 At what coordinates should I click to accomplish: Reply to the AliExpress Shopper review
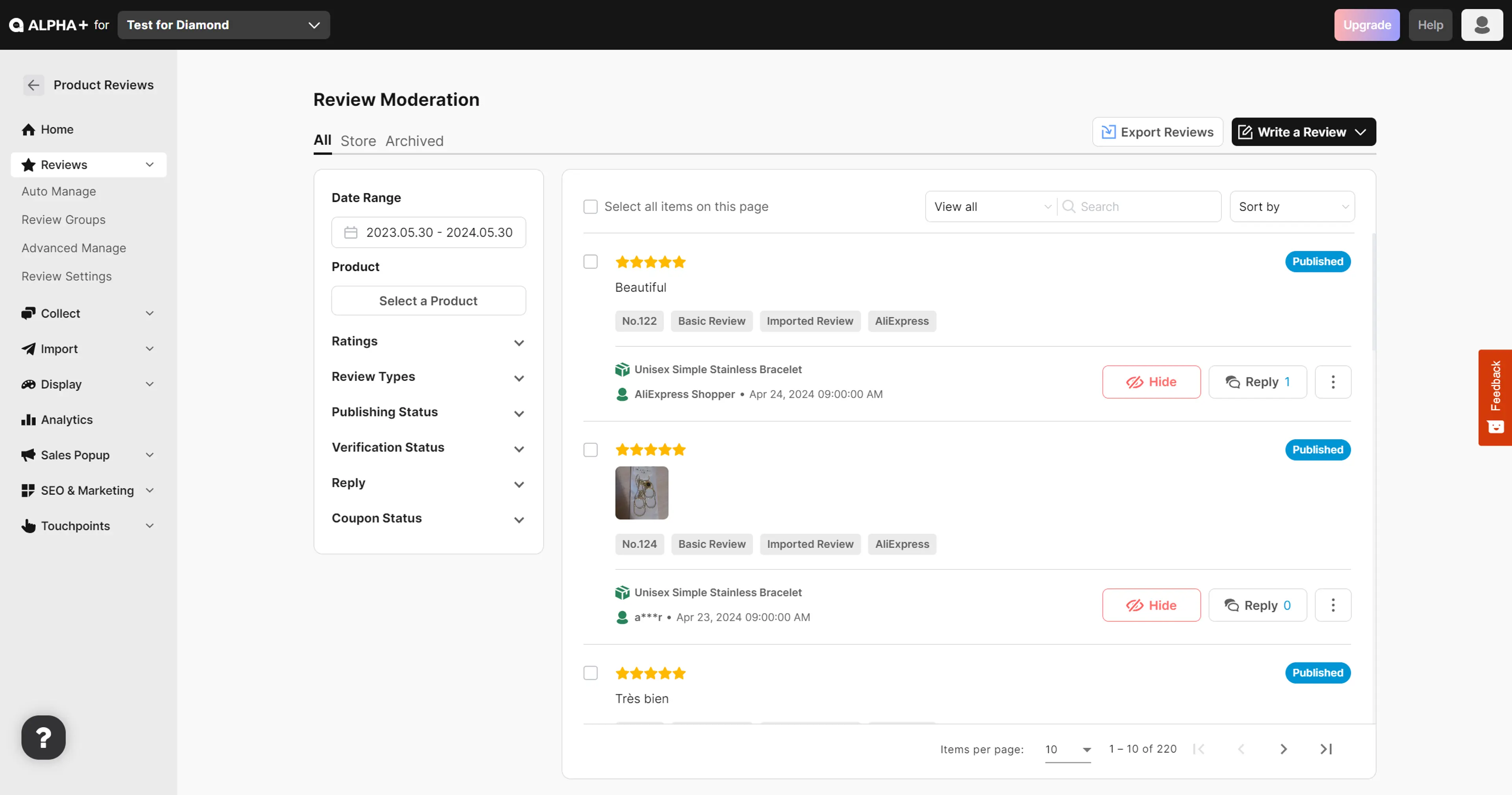click(x=1257, y=382)
